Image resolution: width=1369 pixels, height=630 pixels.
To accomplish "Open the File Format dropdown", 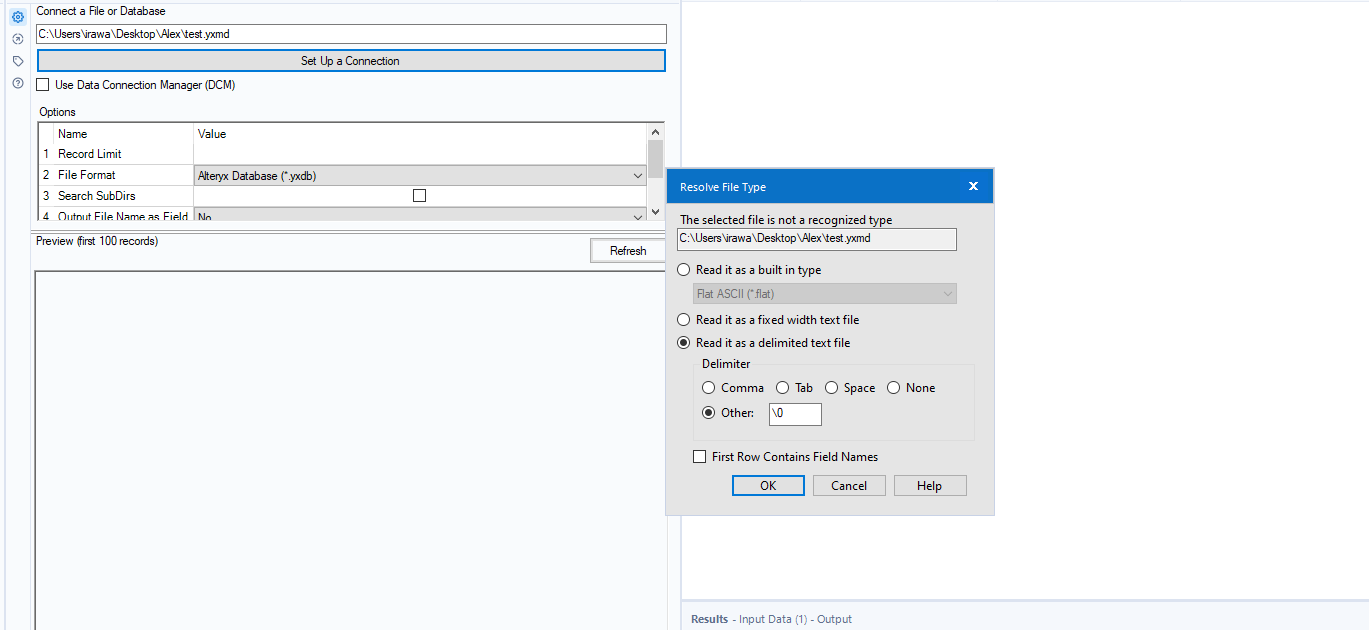I will point(637,174).
